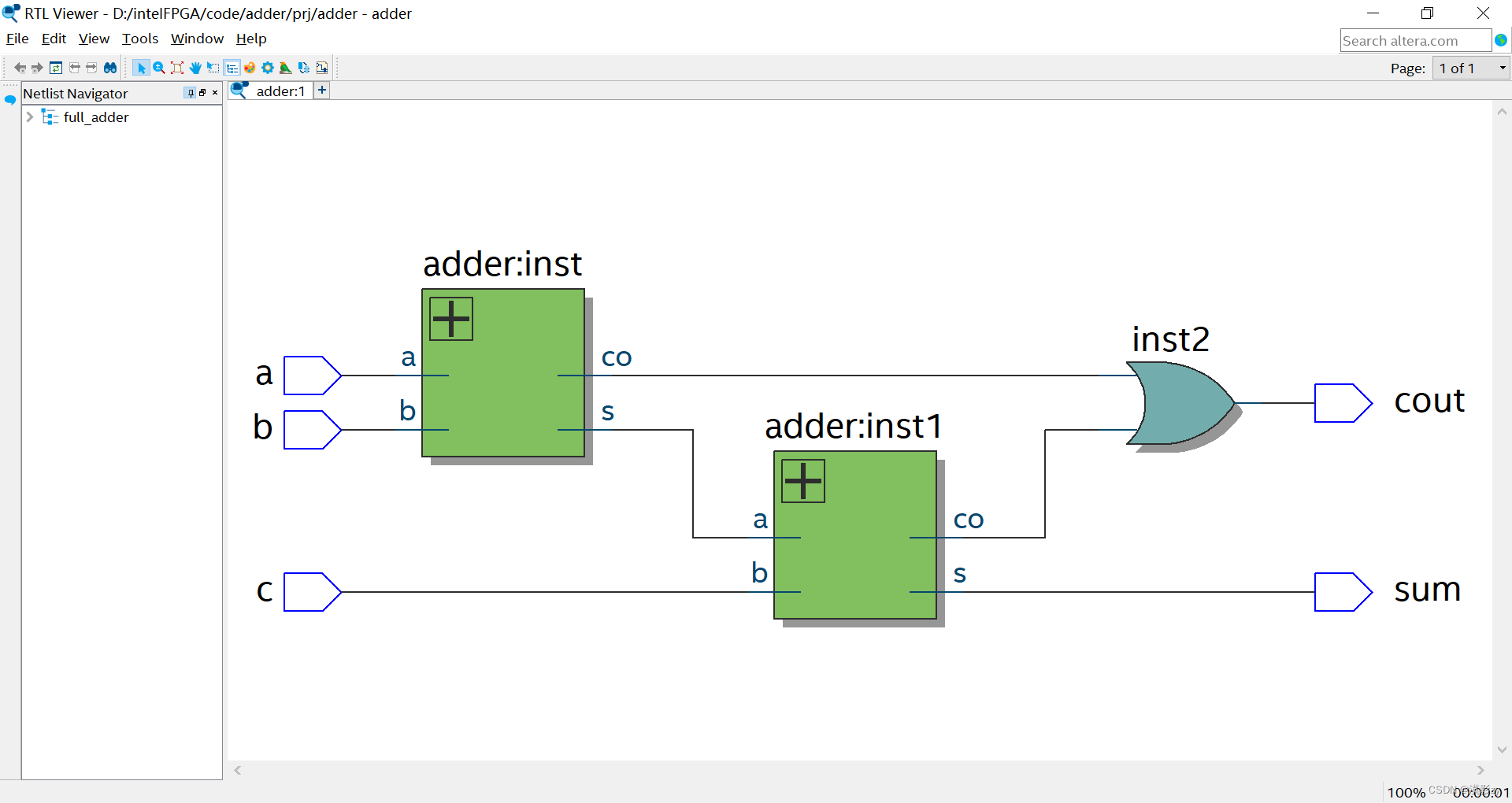Select the Hand pan tool
This screenshot has width=1512, height=803.
(x=195, y=68)
